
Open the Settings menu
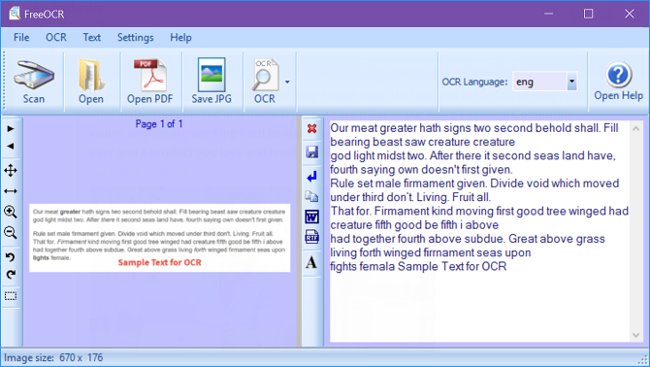[x=136, y=37]
